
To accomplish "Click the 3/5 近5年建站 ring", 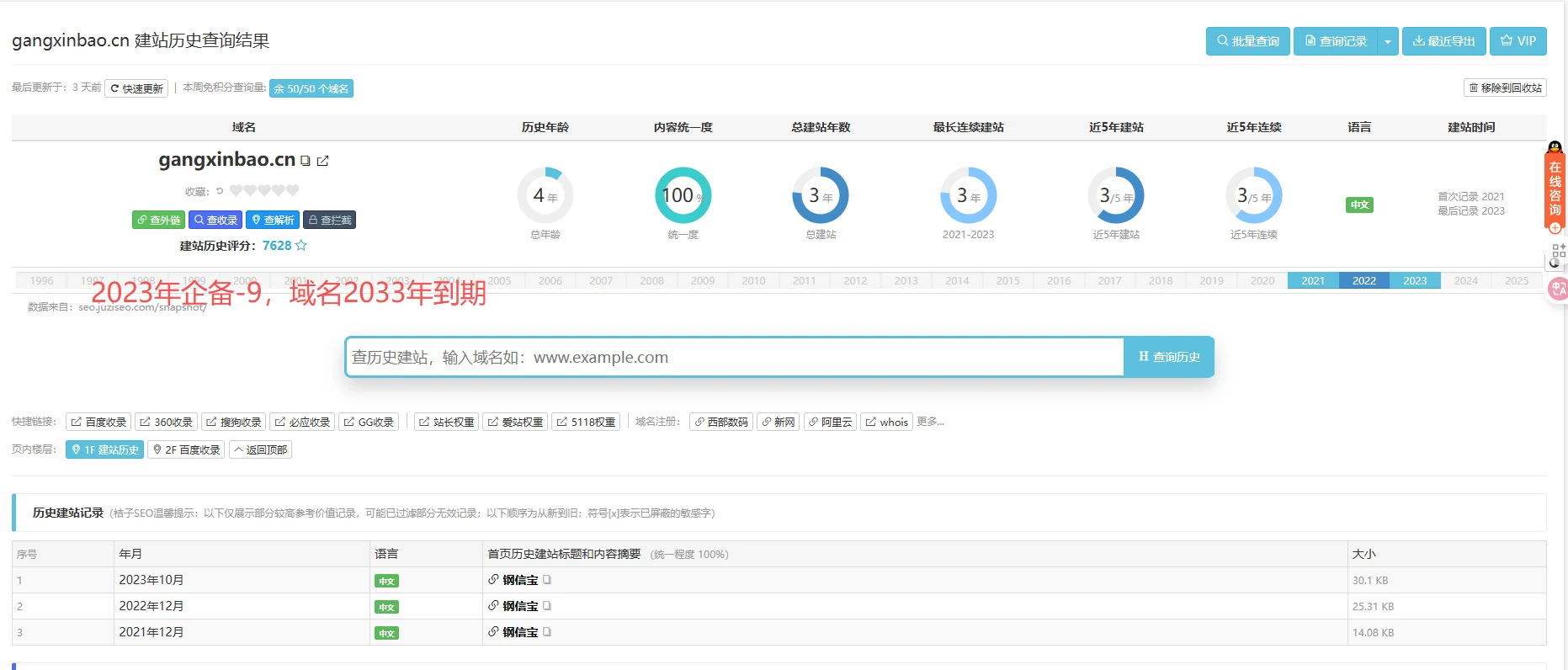I will 1116,195.
